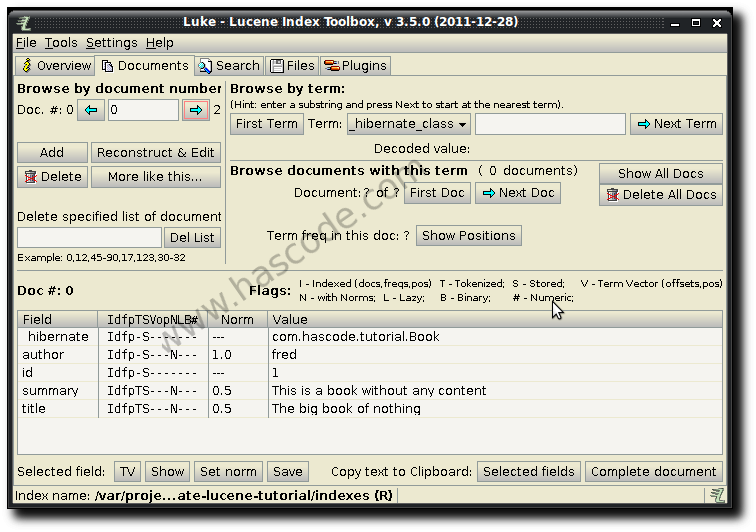Click Delete All Docs button
The width and height of the screenshot is (756, 532).
tap(660, 195)
